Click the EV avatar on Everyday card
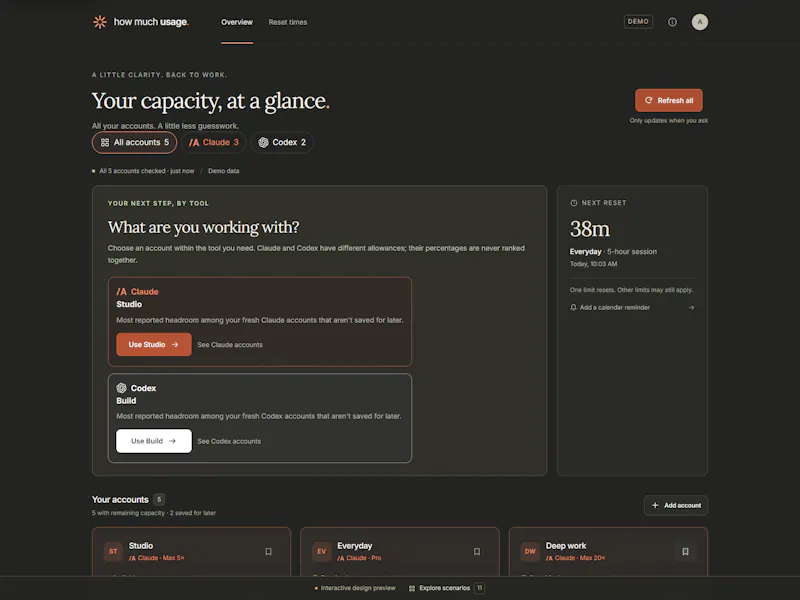 (321, 552)
